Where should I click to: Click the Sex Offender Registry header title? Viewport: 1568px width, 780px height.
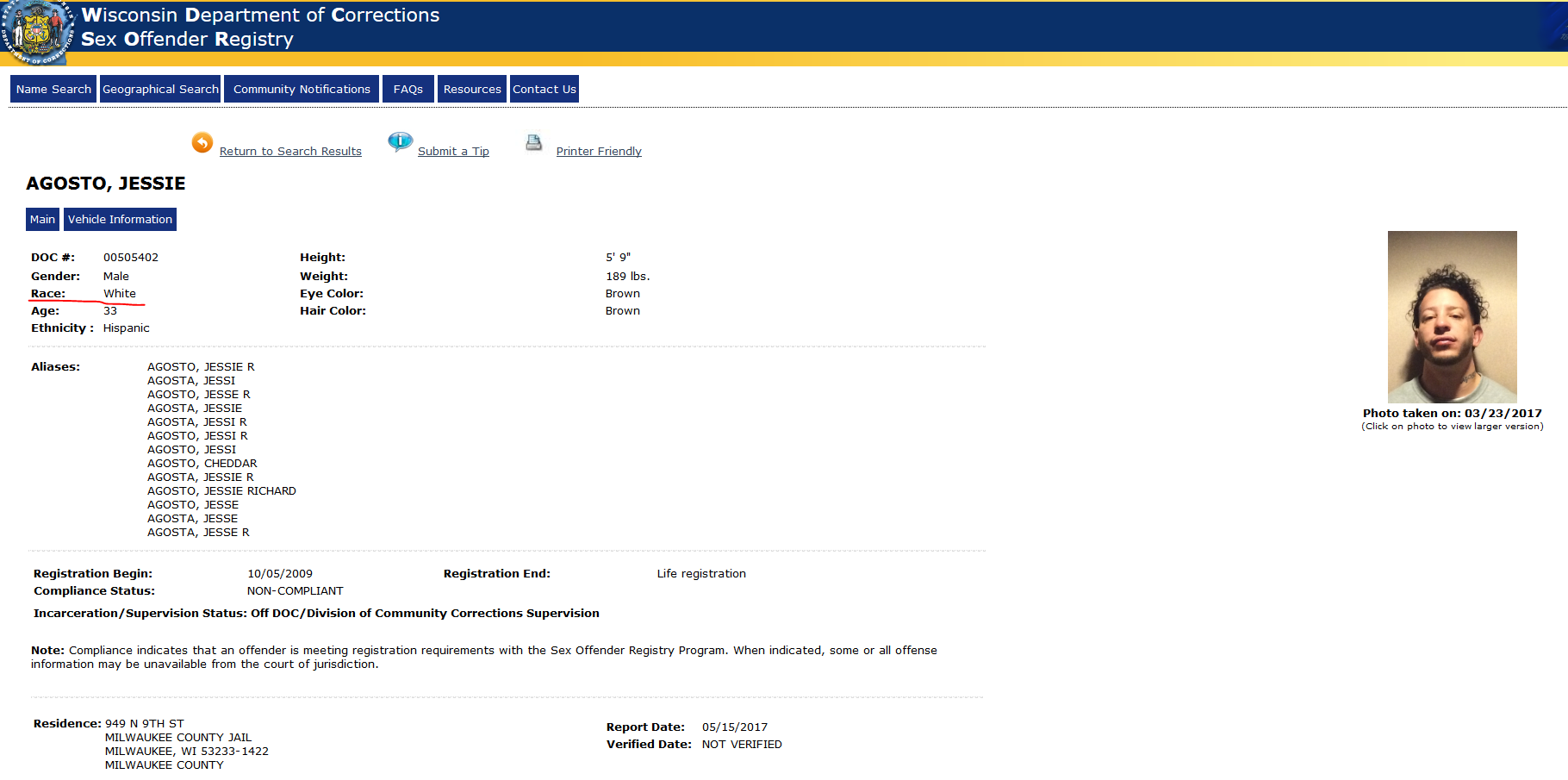point(187,40)
